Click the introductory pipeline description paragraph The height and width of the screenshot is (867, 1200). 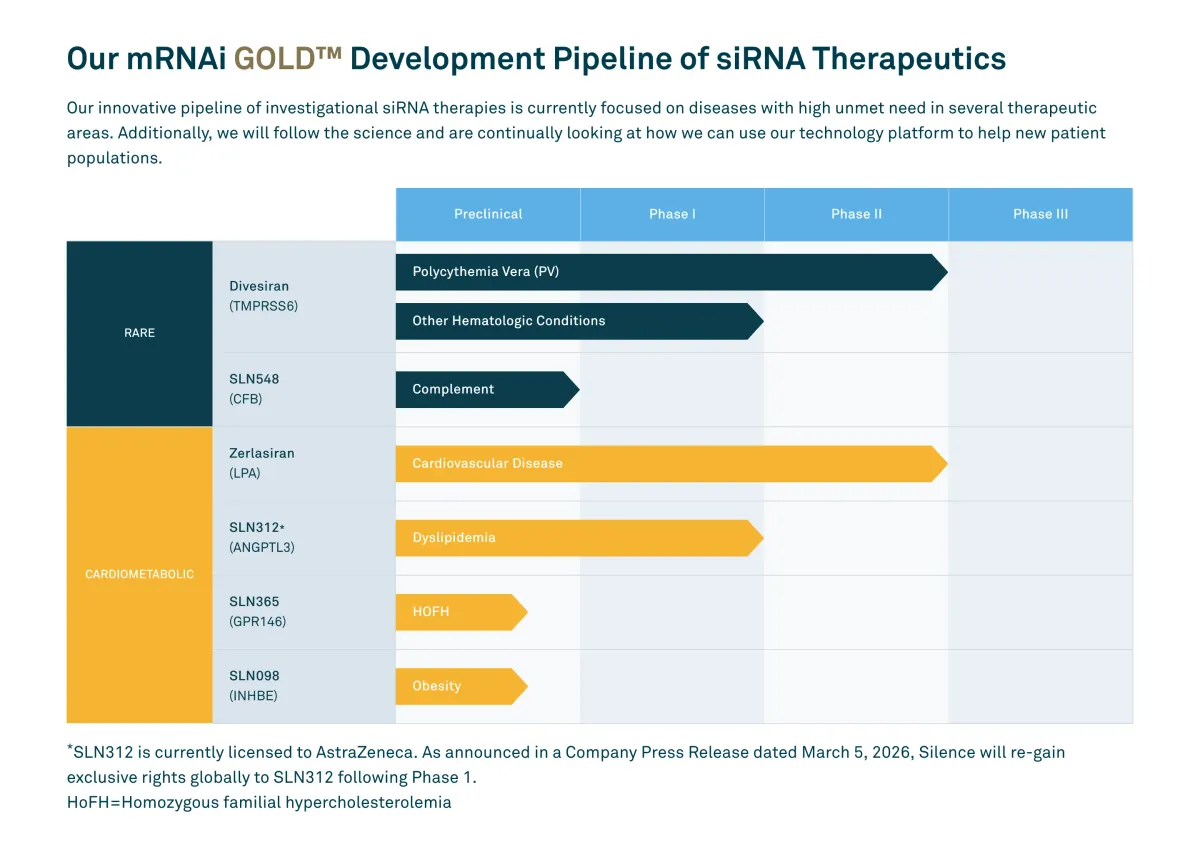(x=586, y=133)
